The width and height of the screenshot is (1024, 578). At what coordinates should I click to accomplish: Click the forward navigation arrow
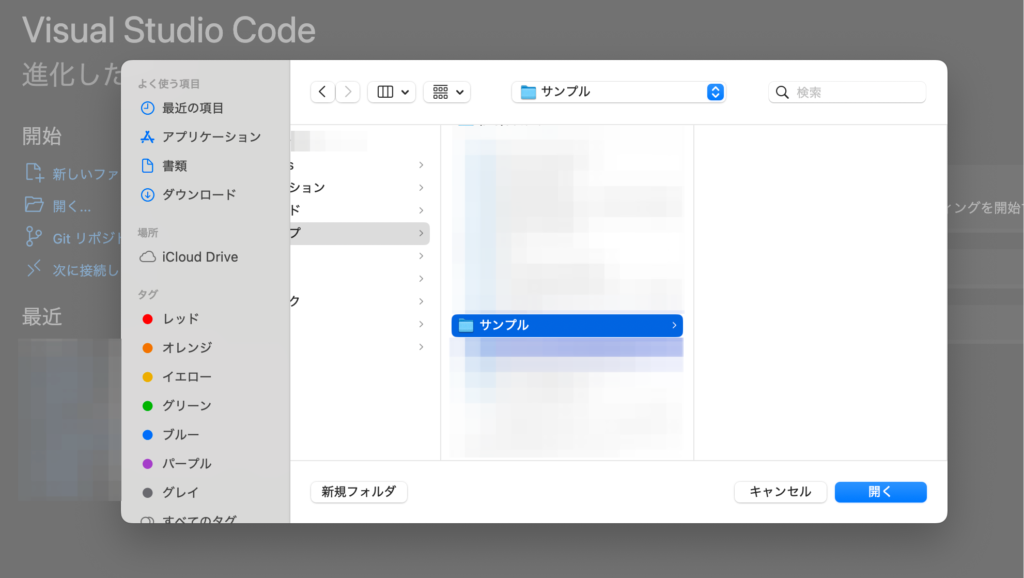(348, 92)
